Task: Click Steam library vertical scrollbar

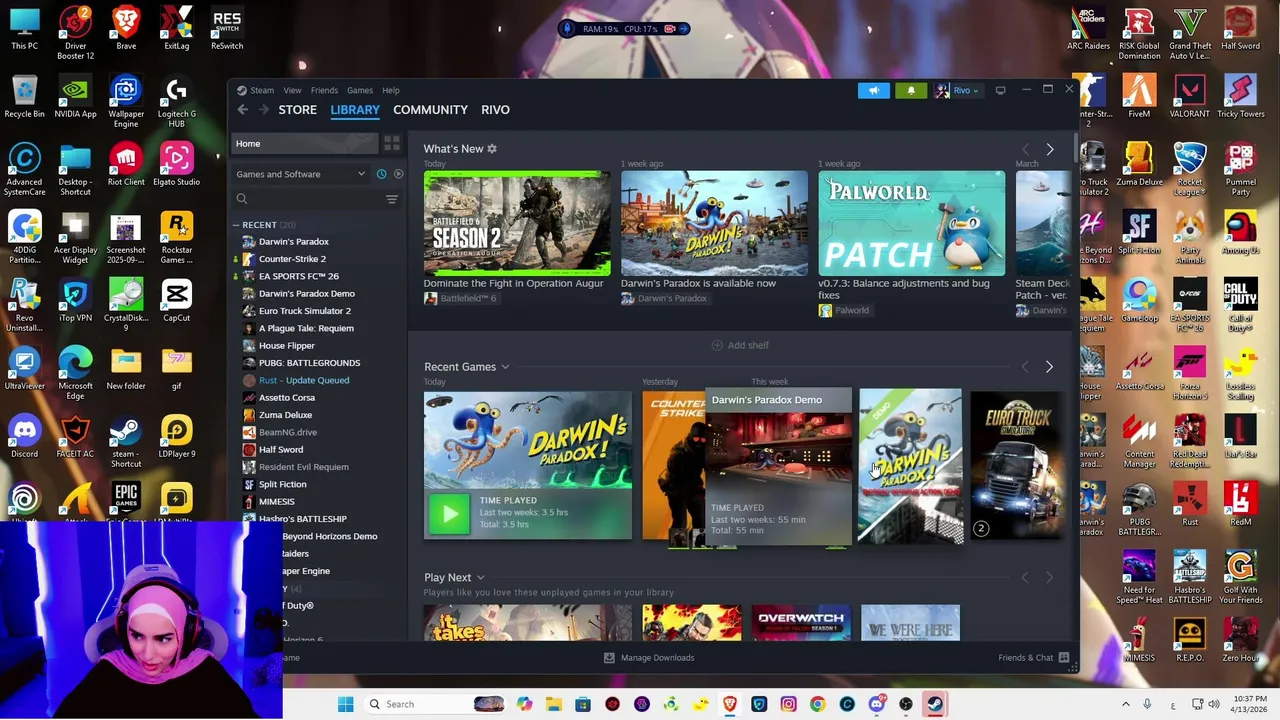Action: click(1075, 145)
